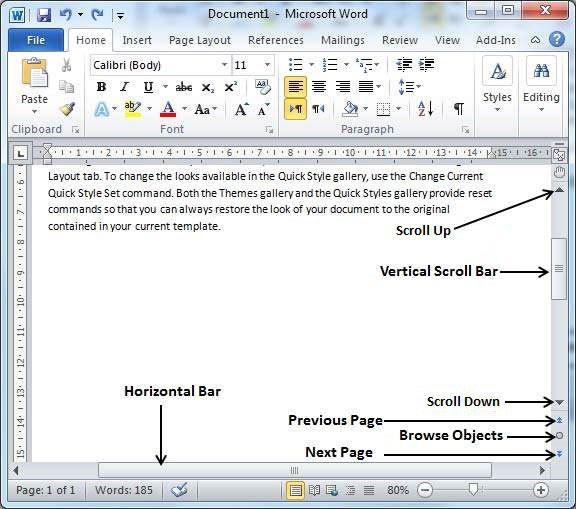Toggle Align Text Left
The height and width of the screenshot is (509, 576).
click(295, 87)
